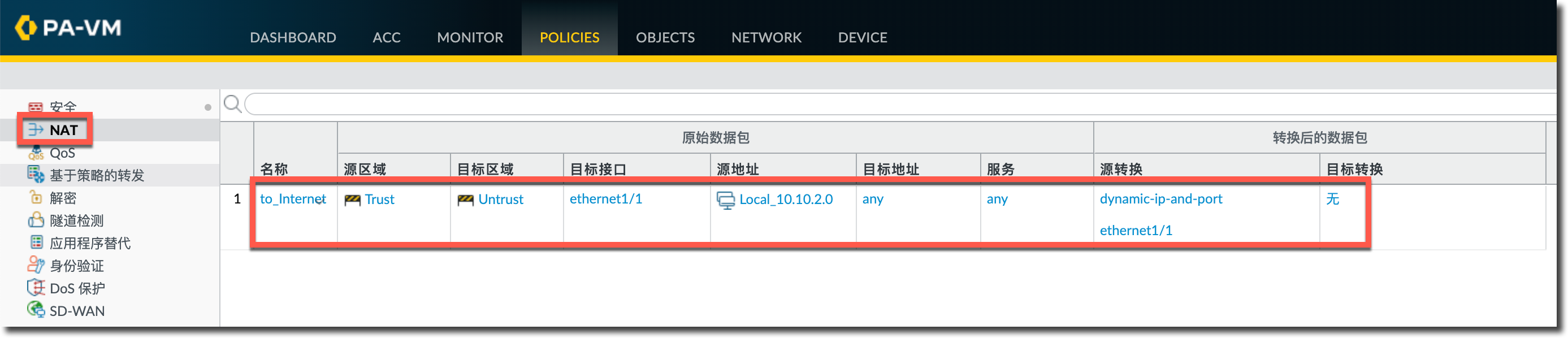The image size is (1568, 338).
Task: Open the to_Internet NAT rule
Action: [288, 199]
